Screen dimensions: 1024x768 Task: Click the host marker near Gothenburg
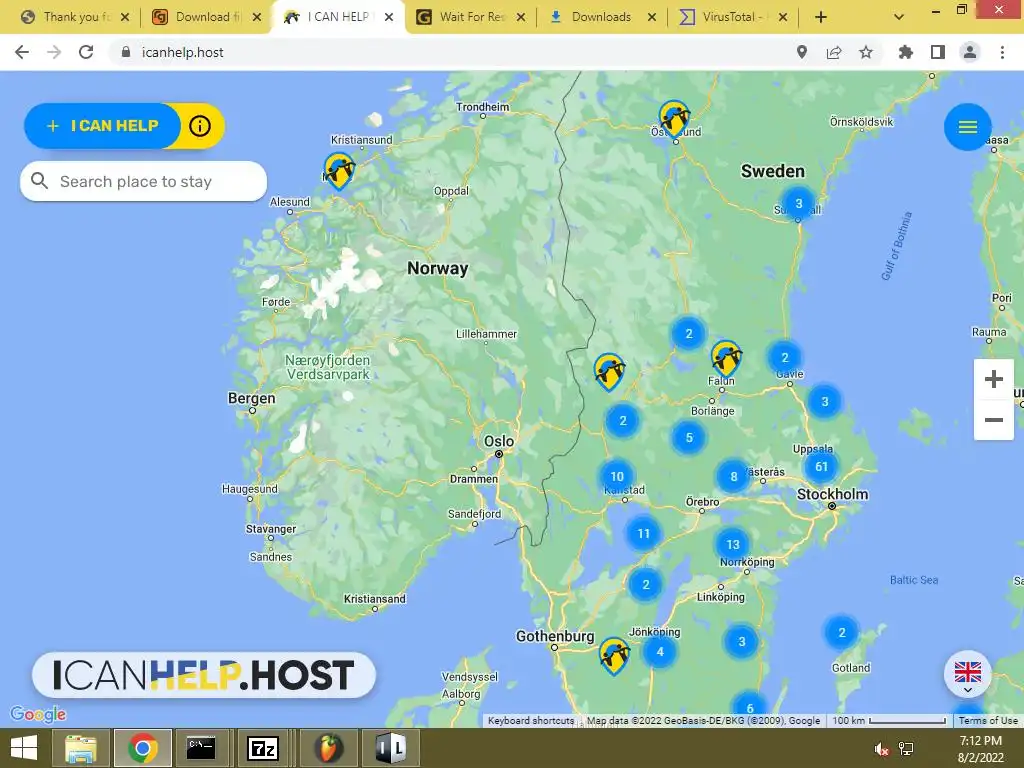click(614, 656)
